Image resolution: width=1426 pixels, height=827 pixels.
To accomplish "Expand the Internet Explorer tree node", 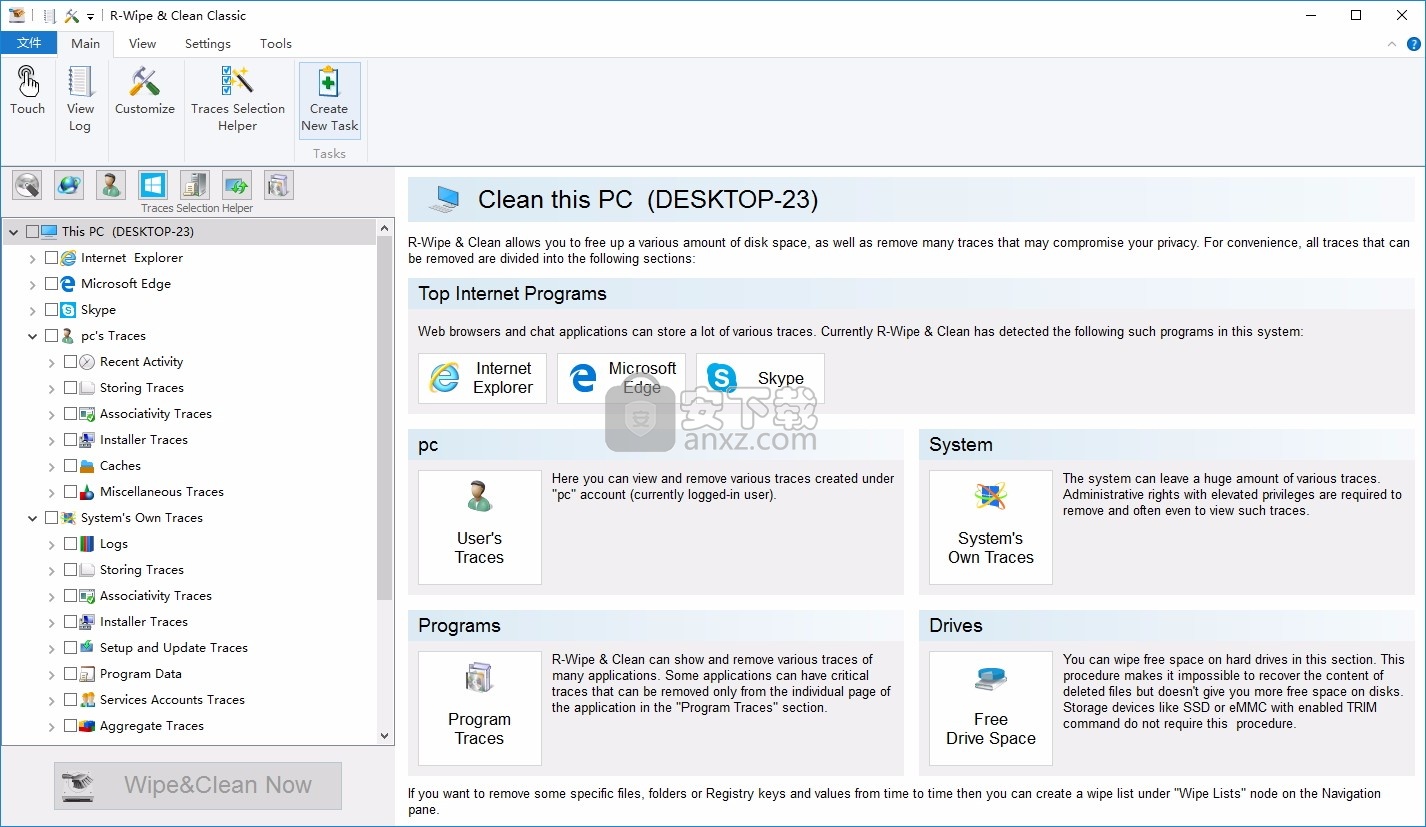I will [33, 258].
